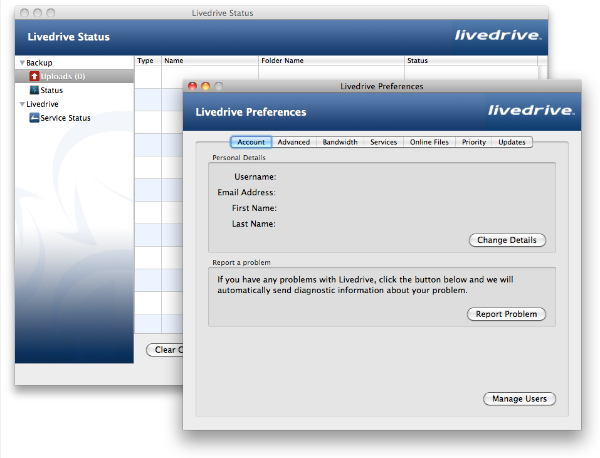
Task: Click the partially hidden Clear button in Status window
Action: [x=165, y=350]
